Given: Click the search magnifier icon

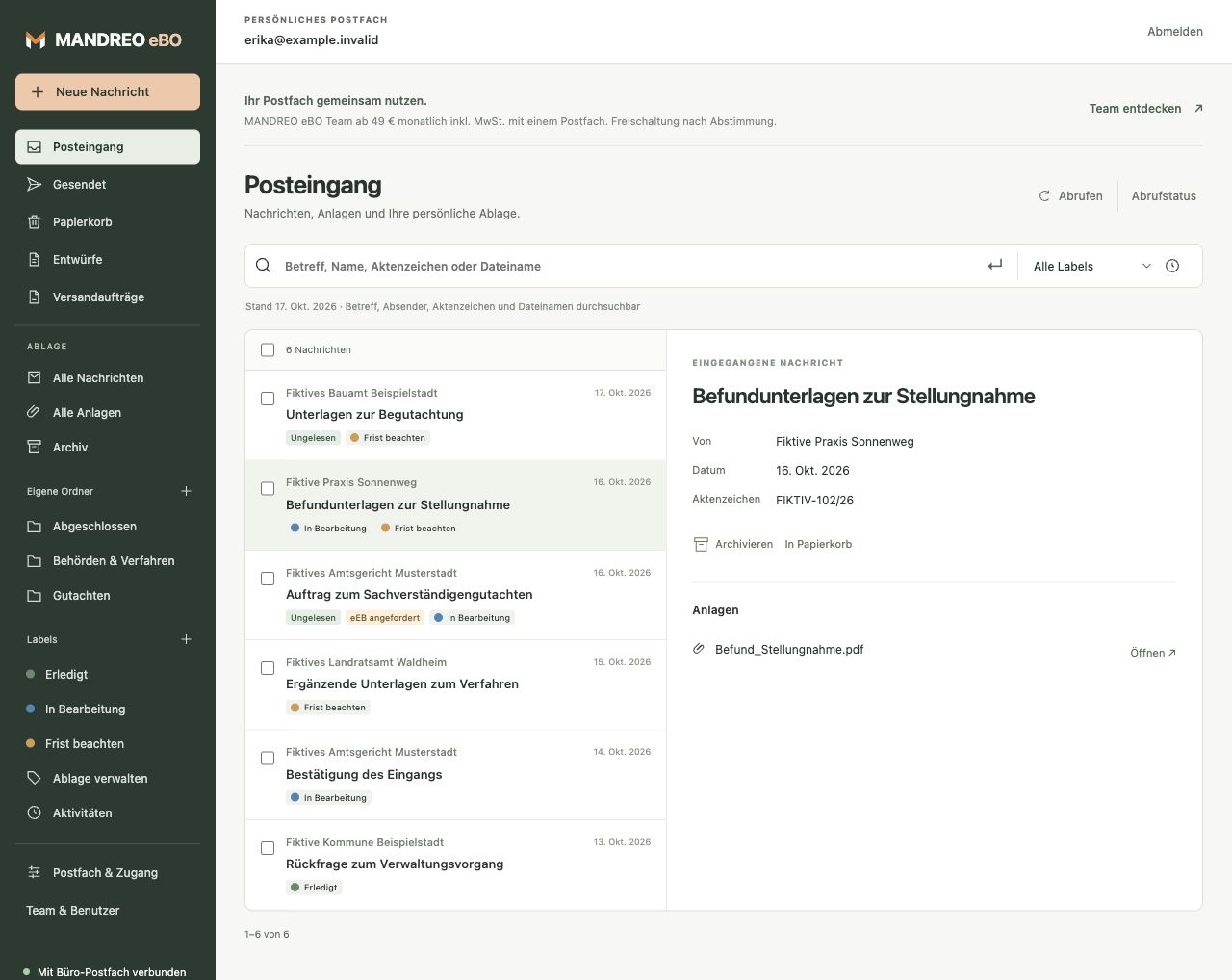Looking at the screenshot, I should (x=263, y=266).
